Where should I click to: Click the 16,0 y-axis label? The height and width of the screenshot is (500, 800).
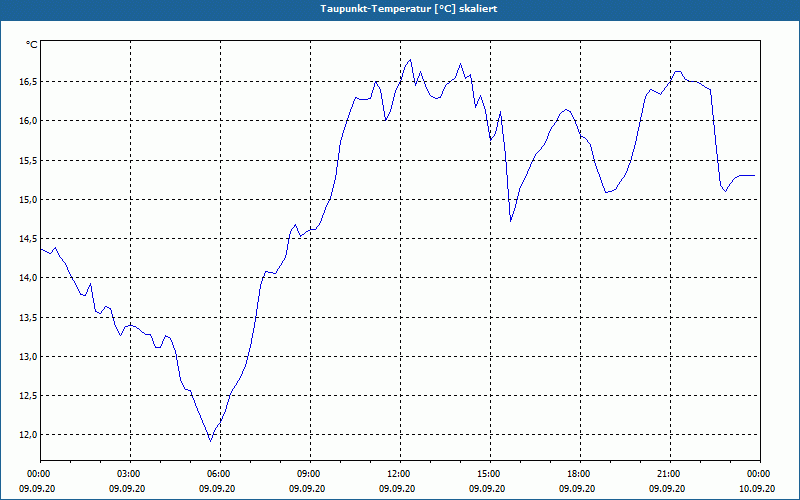(28, 121)
